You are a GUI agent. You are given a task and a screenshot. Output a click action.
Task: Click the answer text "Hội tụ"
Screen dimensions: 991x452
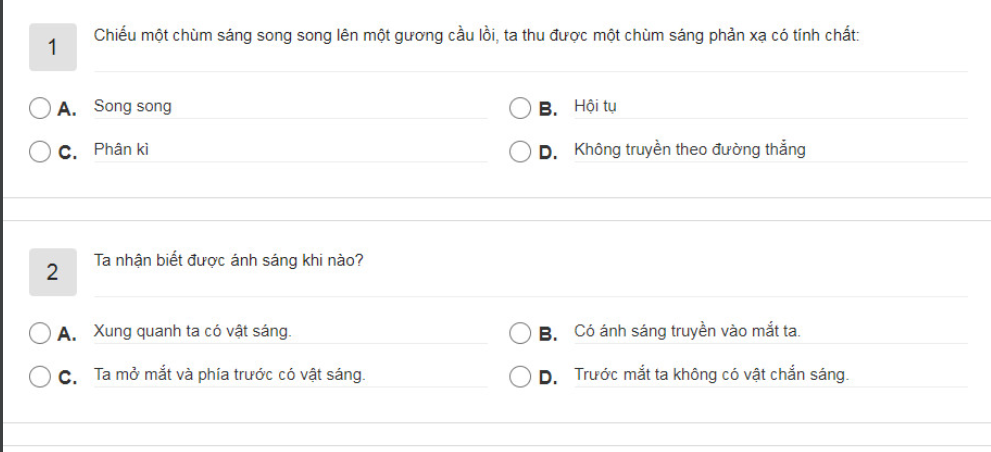point(595,106)
